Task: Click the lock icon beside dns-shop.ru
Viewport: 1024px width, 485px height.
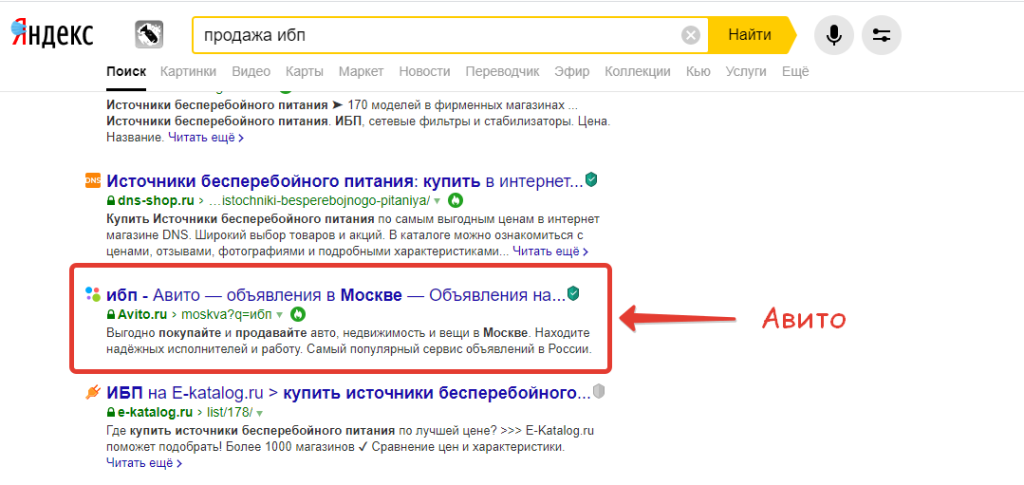Action: pyautogui.click(x=110, y=200)
